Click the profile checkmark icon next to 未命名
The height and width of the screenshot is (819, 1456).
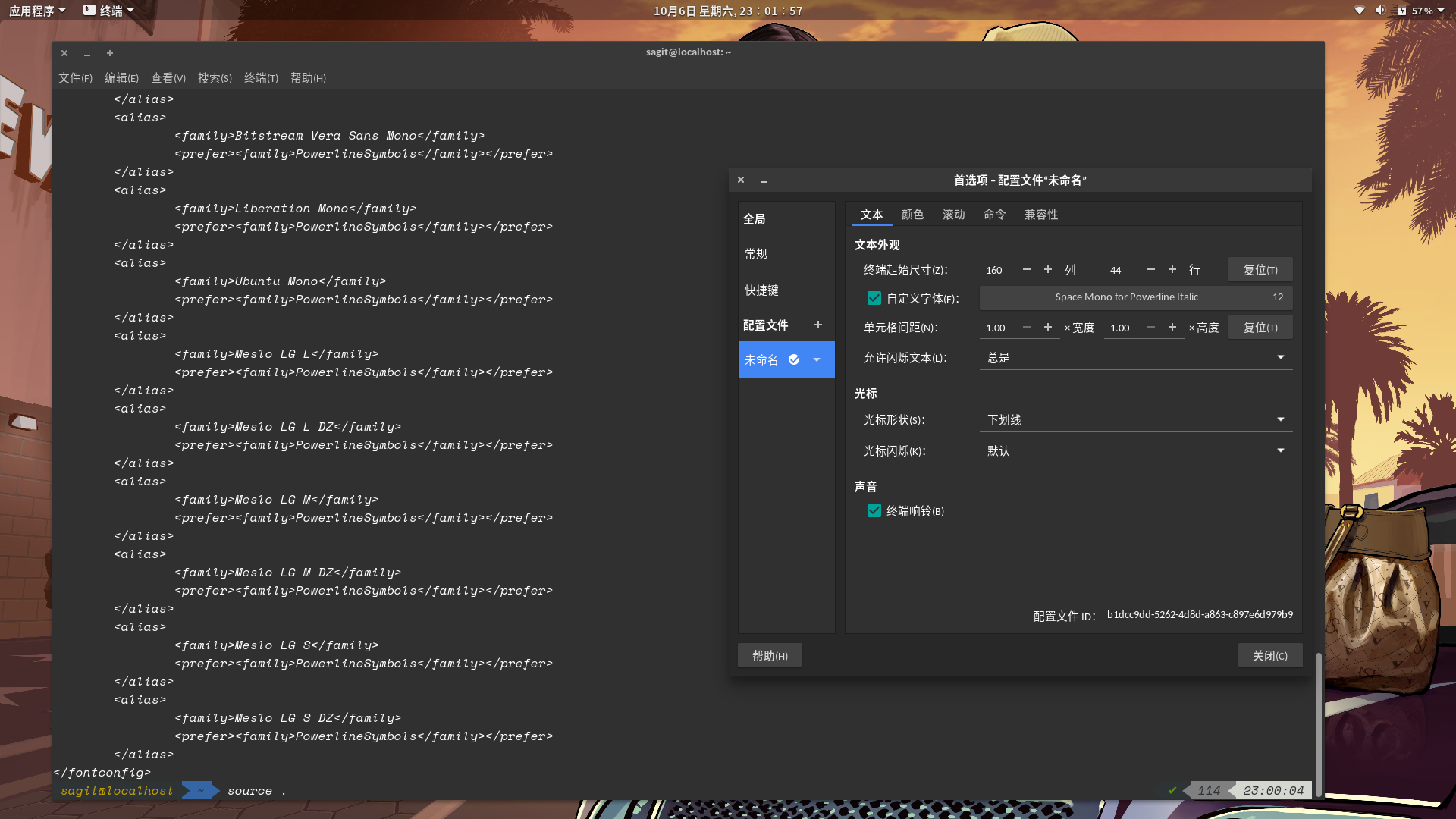point(794,359)
